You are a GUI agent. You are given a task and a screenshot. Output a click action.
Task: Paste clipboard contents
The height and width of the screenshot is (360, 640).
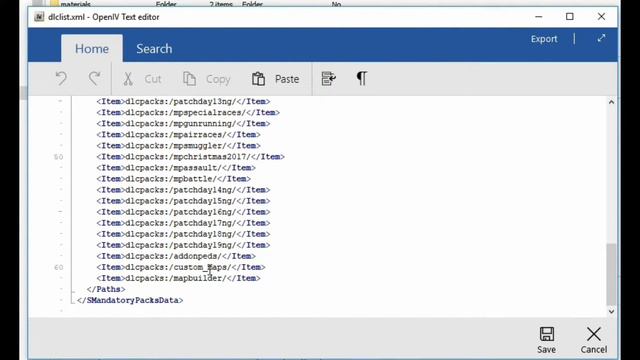coord(275,79)
